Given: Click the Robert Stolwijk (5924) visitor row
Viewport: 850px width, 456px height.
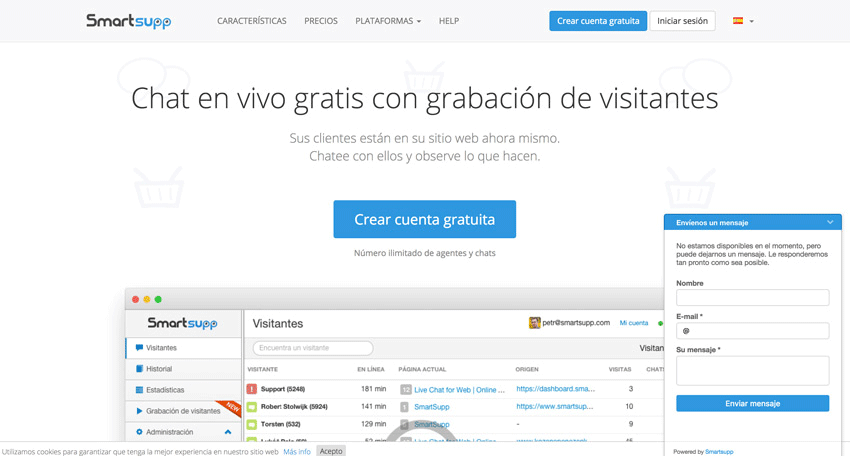Looking at the screenshot, I should 454,407.
